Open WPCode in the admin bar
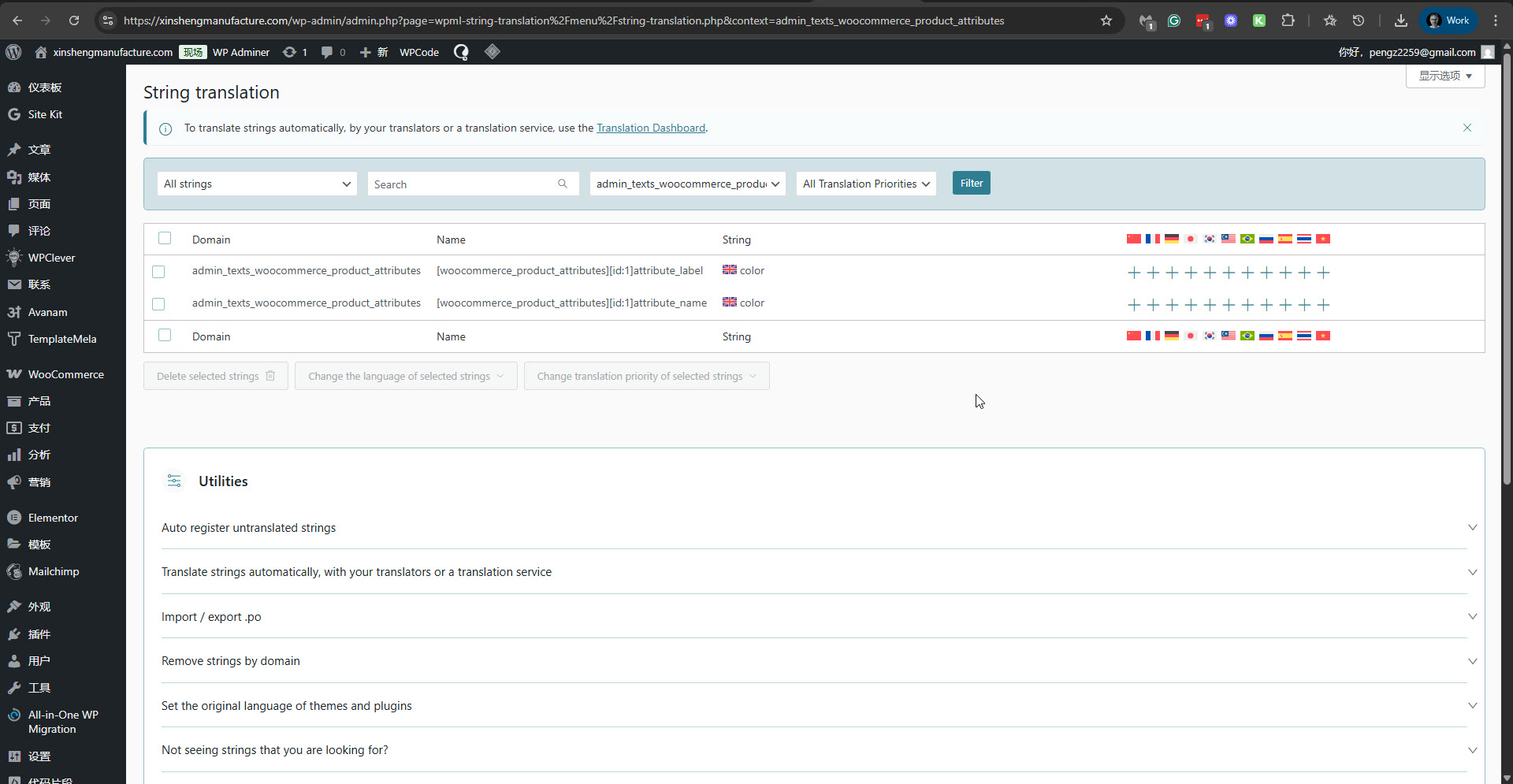Image resolution: width=1513 pixels, height=784 pixels. click(x=419, y=52)
